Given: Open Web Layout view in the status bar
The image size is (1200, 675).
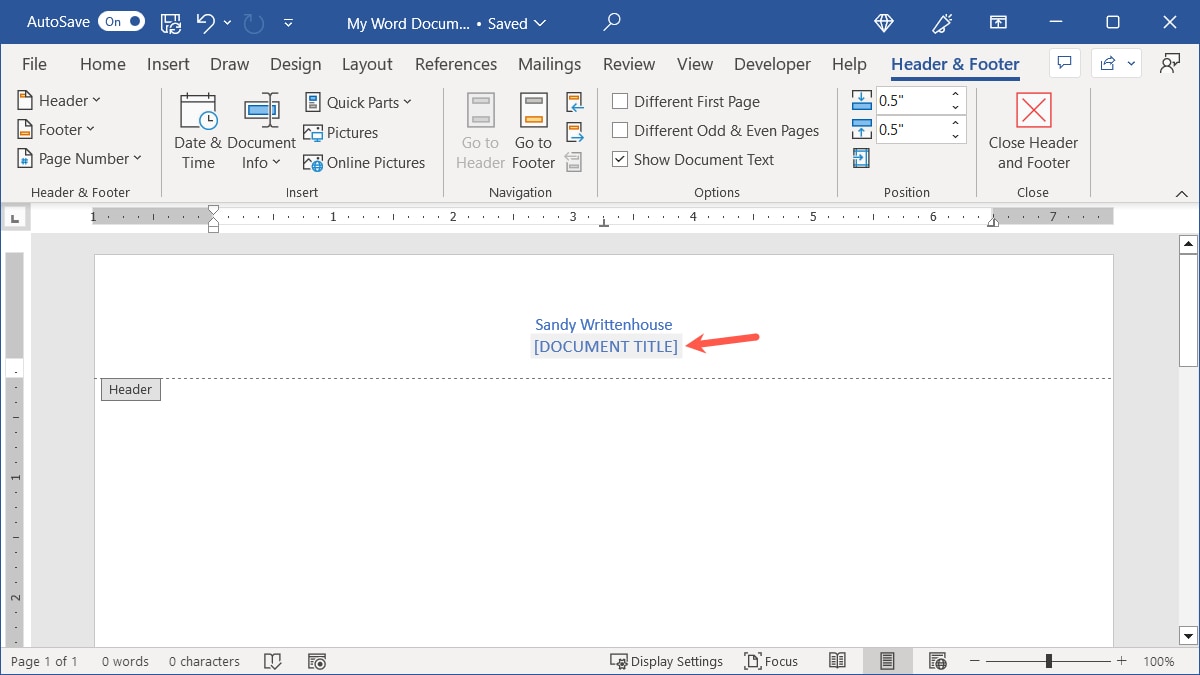Looking at the screenshot, I should pos(937,661).
